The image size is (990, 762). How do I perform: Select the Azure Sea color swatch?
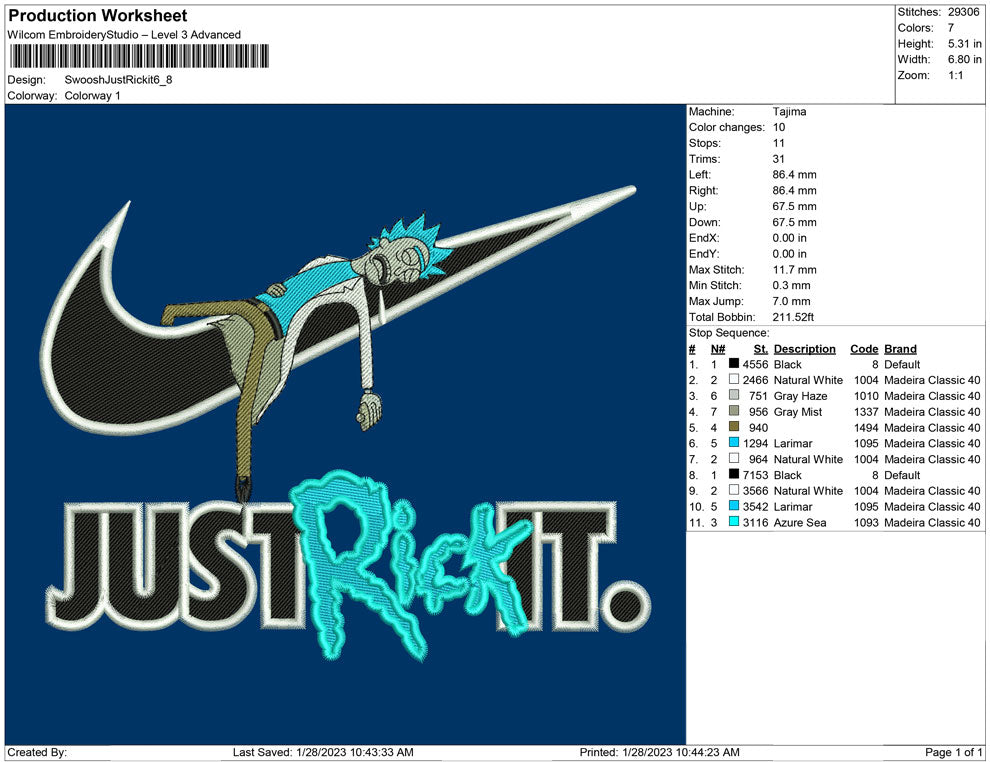[x=734, y=523]
